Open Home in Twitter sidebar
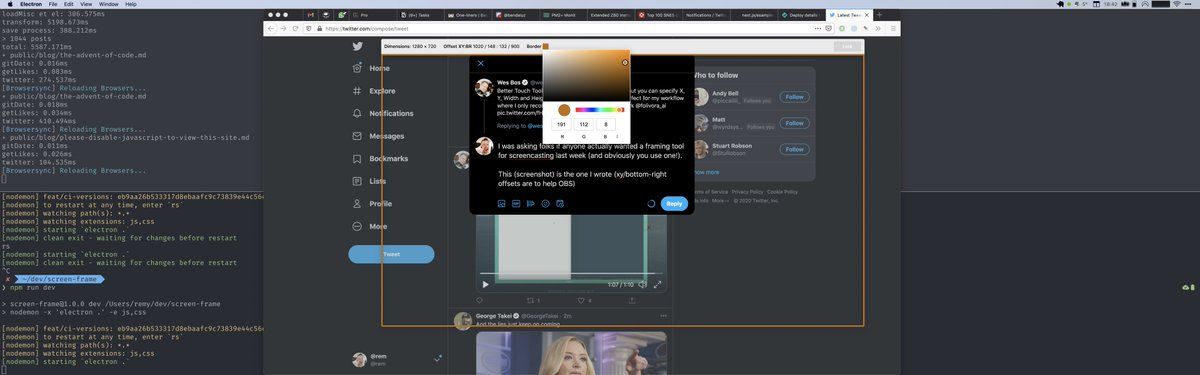Image resolution: width=1200 pixels, height=375 pixels. (x=370, y=68)
